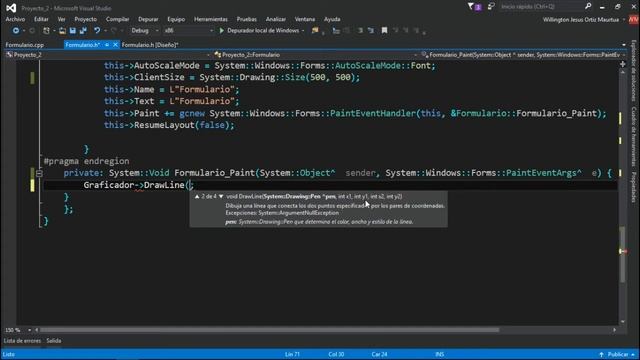Screen dimensions: 640x360
Task: Click the Publicar button in status bar
Action: pos(617,354)
